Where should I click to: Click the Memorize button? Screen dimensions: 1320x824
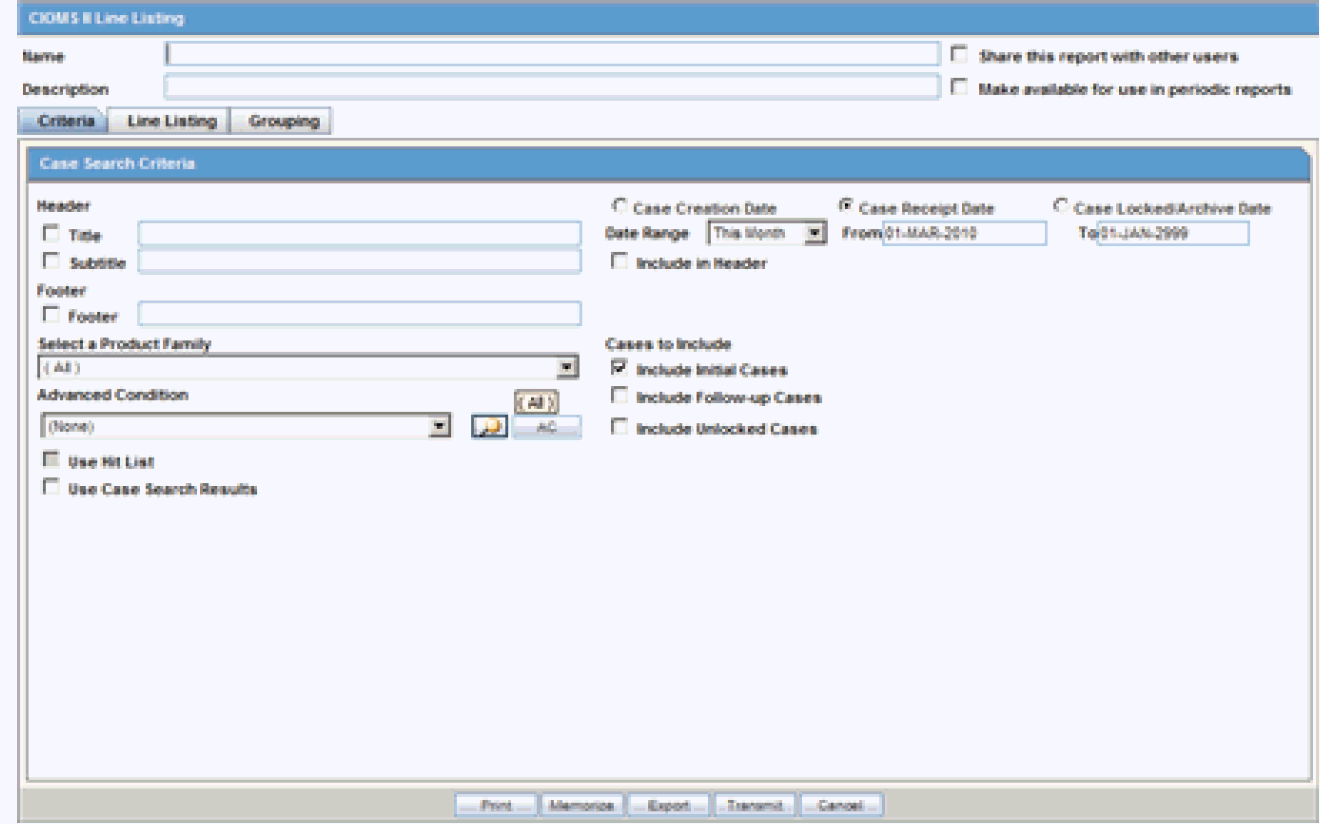click(x=584, y=805)
